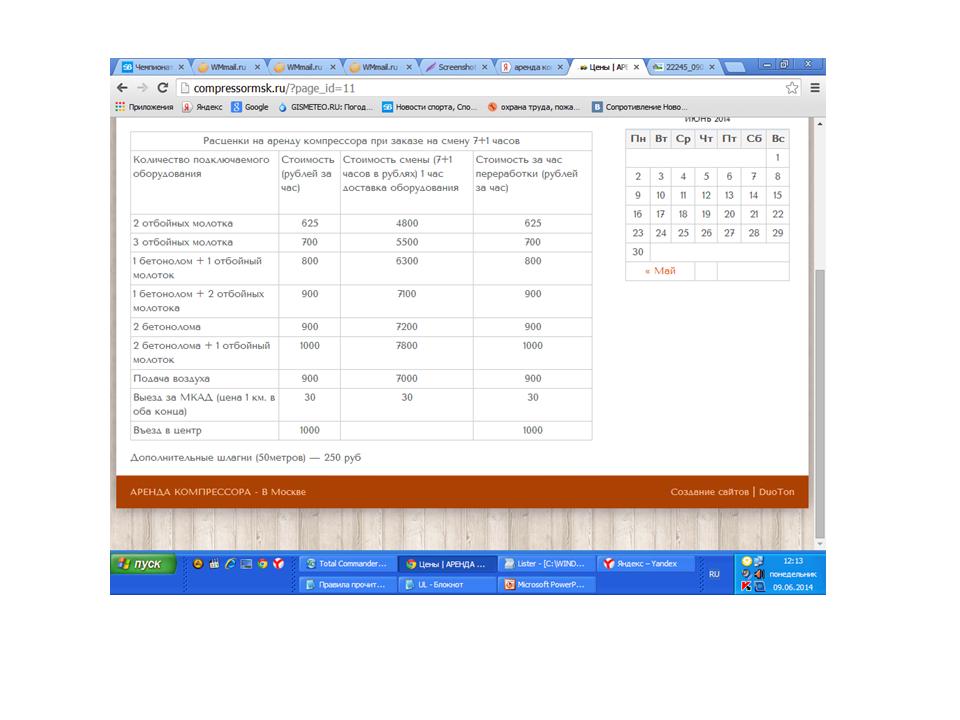Switch to Microsoft PowerP… taskbar button

[x=546, y=585]
